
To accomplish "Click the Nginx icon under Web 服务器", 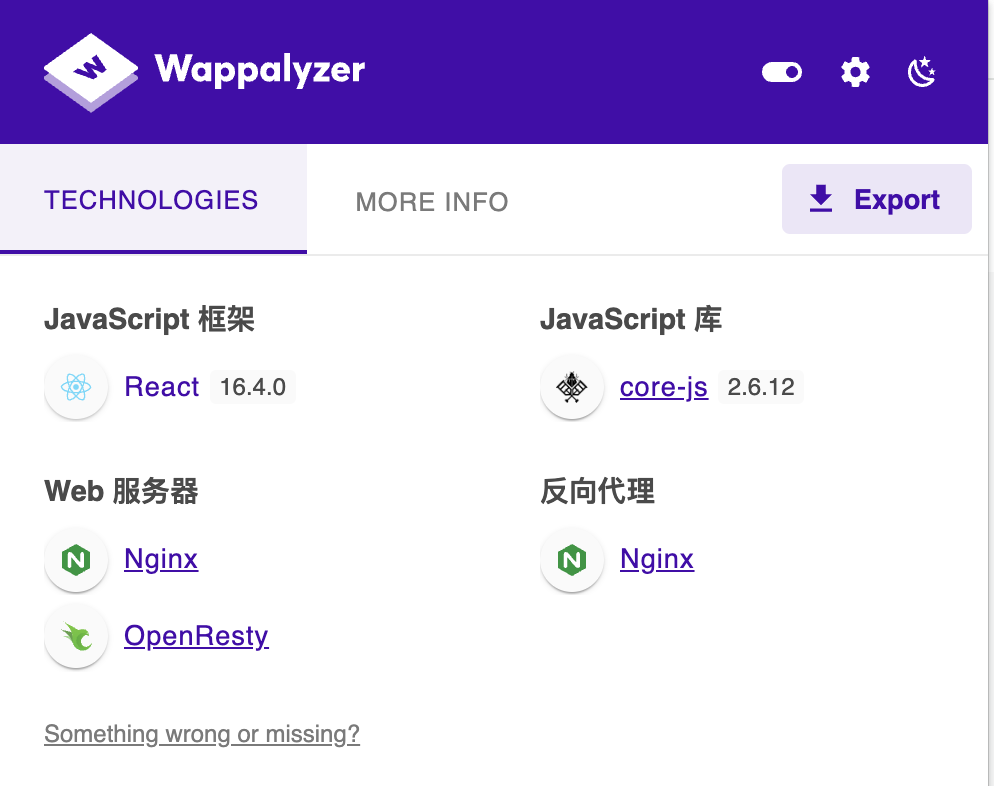I will (76, 560).
